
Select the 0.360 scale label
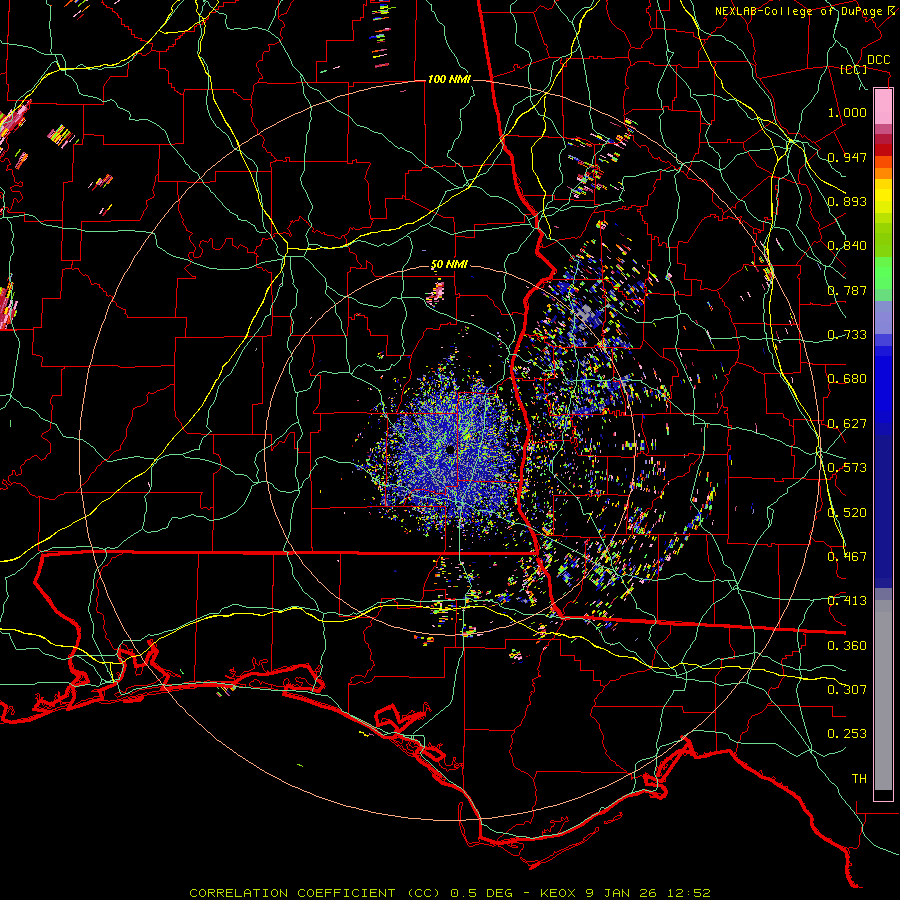pos(847,646)
